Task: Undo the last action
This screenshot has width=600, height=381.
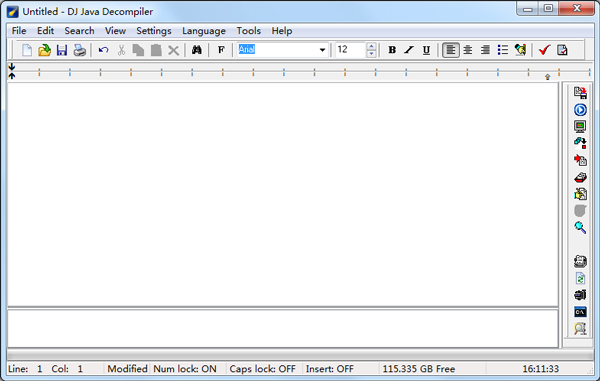Action: coord(103,50)
